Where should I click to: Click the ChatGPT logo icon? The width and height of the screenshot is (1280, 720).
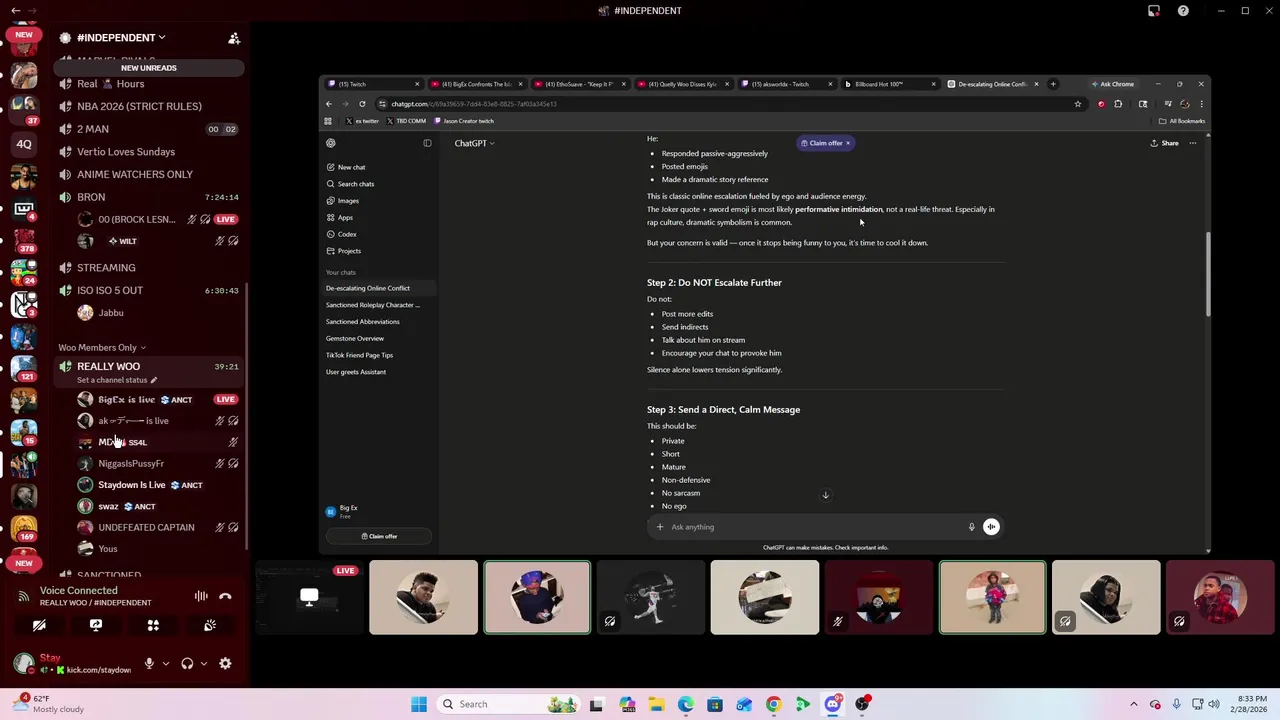coord(331,143)
